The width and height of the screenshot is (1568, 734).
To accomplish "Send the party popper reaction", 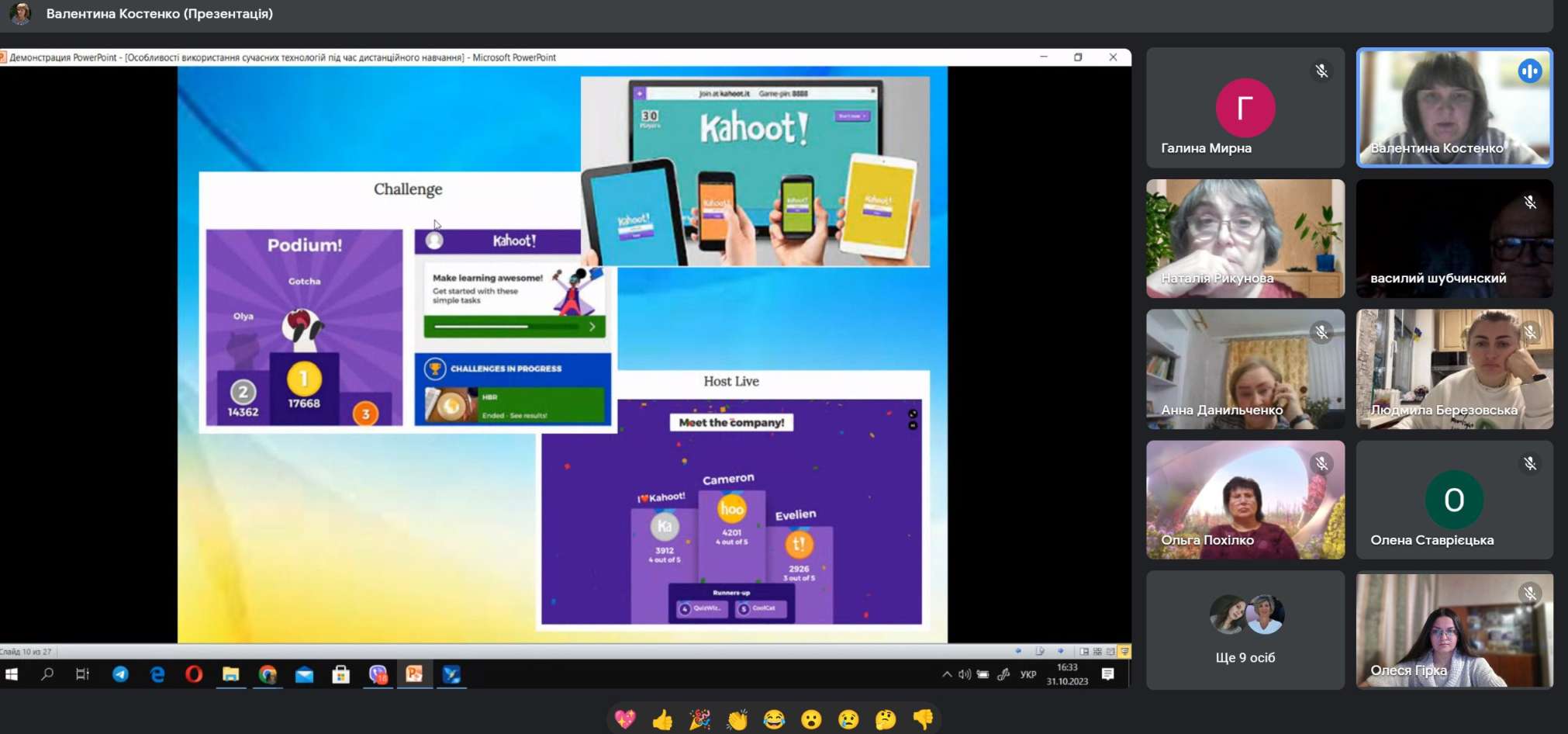I will (699, 719).
